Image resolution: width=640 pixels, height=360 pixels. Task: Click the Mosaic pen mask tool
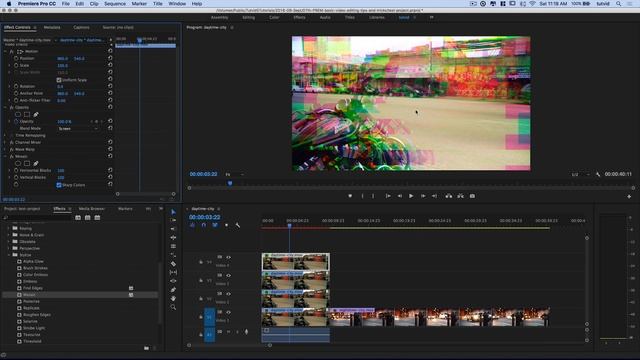[36, 163]
